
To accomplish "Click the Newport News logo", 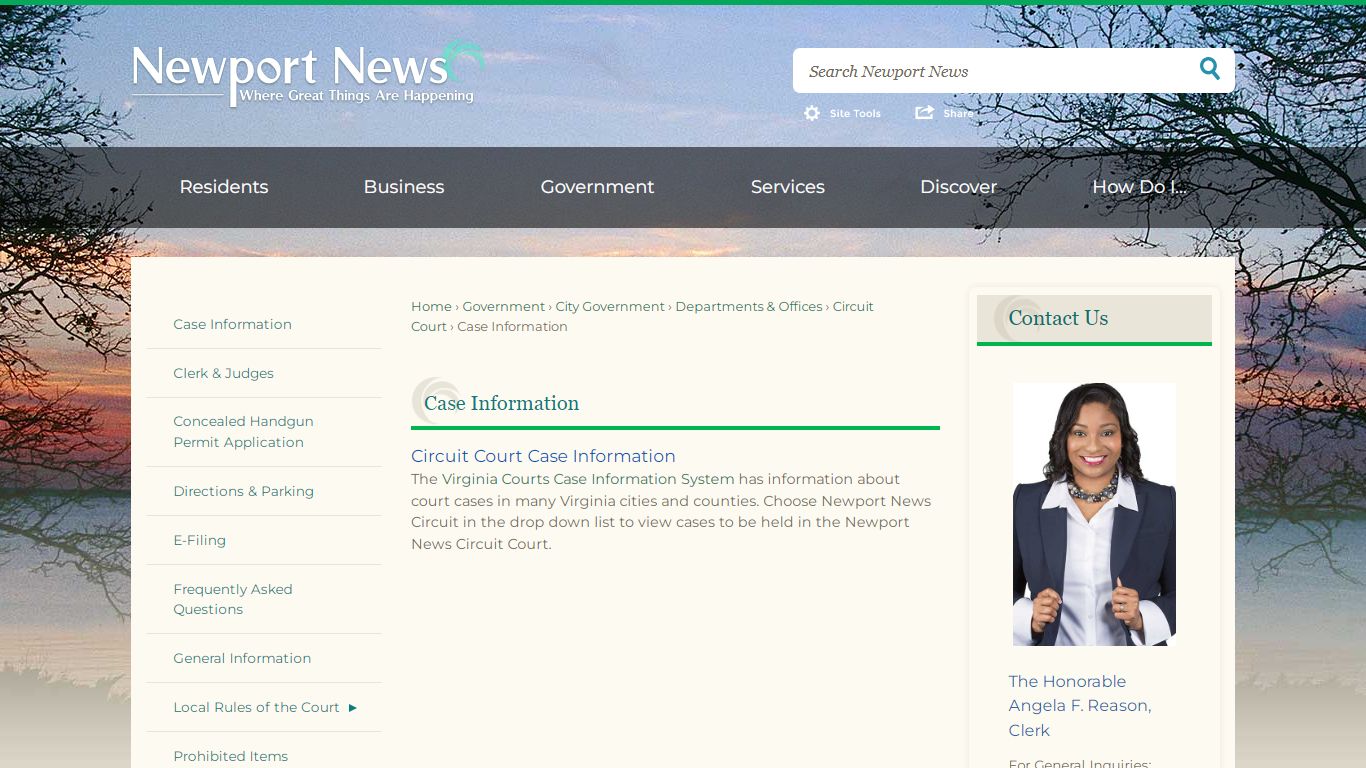I will pyautogui.click(x=308, y=73).
